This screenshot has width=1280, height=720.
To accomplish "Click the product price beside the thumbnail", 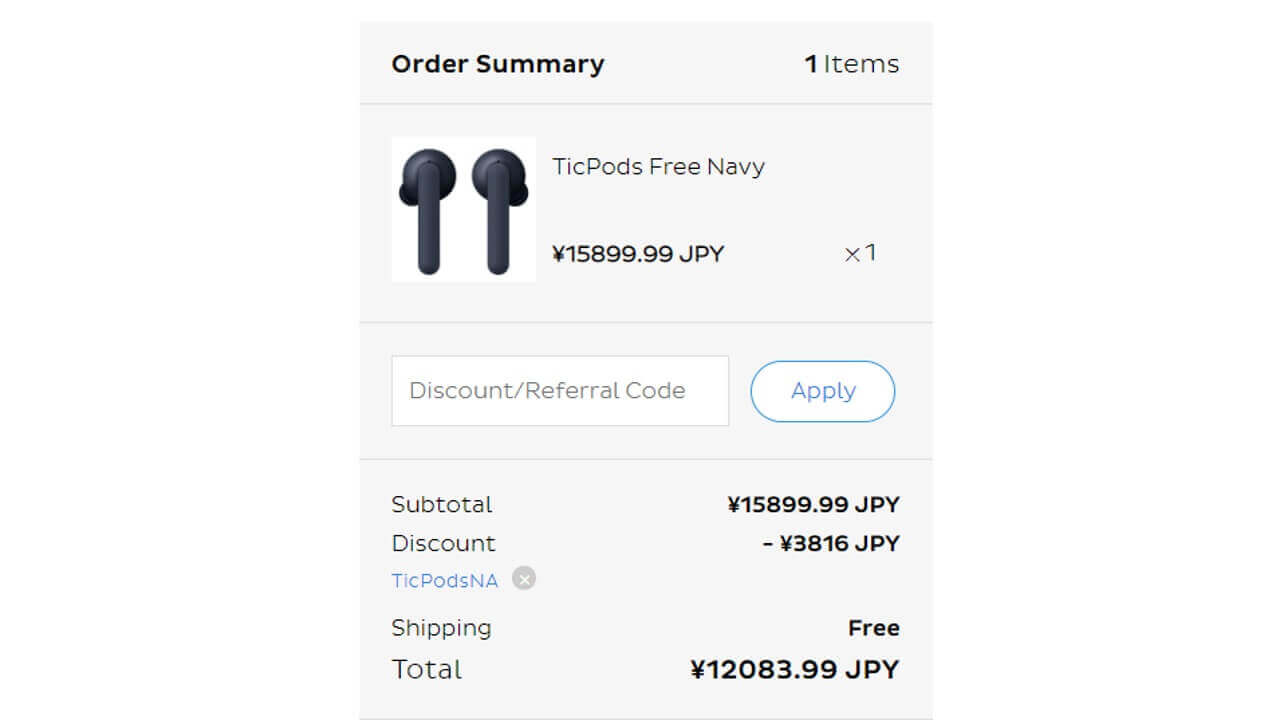I will click(638, 254).
